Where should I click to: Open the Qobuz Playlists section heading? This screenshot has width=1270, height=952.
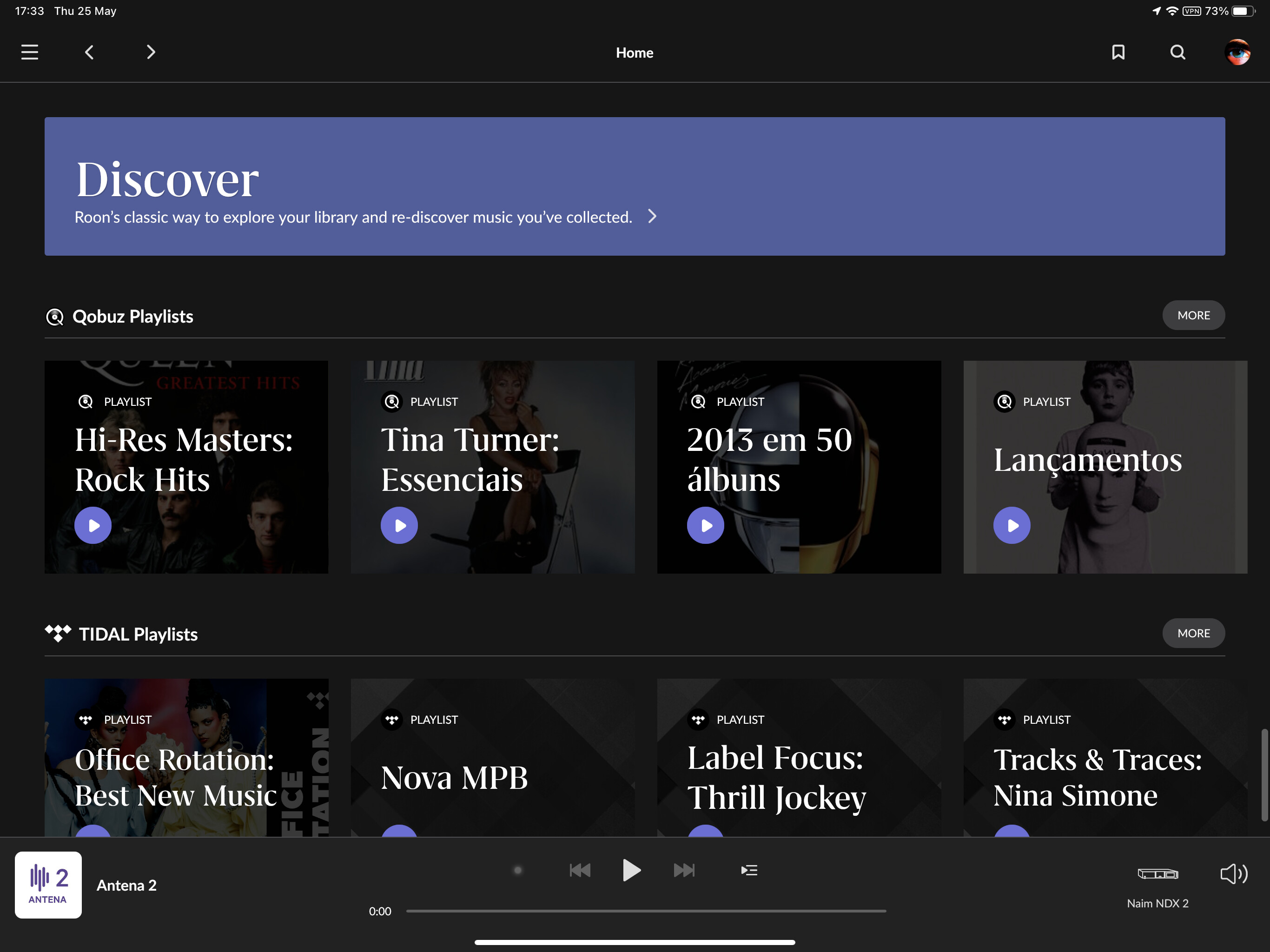click(x=132, y=317)
